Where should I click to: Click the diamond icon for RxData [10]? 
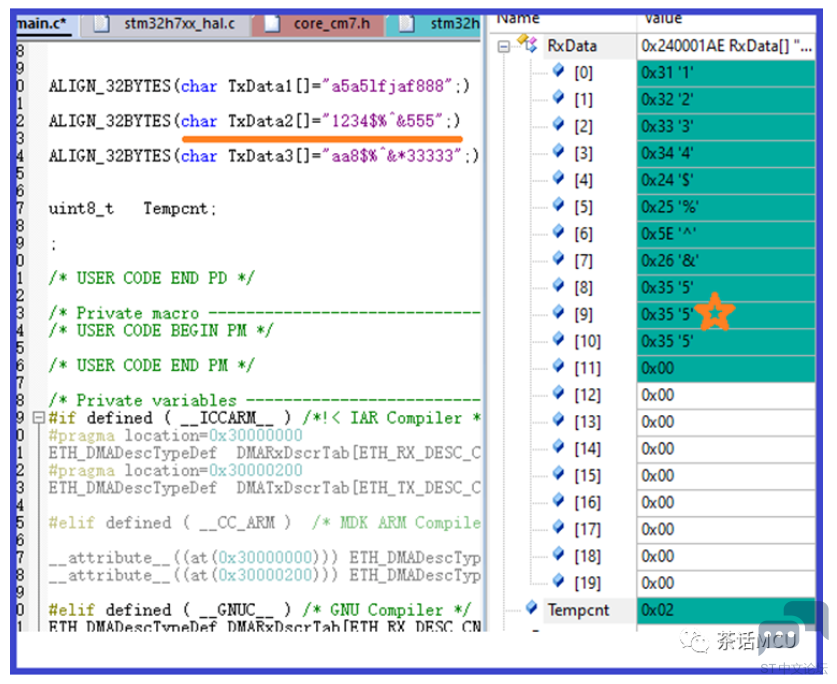pyautogui.click(x=558, y=339)
